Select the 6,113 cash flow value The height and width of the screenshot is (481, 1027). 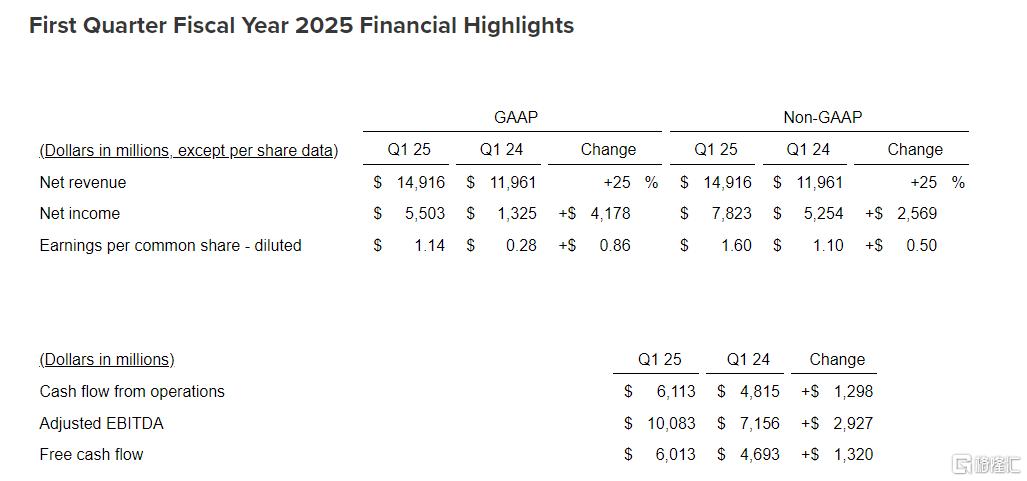click(x=674, y=391)
